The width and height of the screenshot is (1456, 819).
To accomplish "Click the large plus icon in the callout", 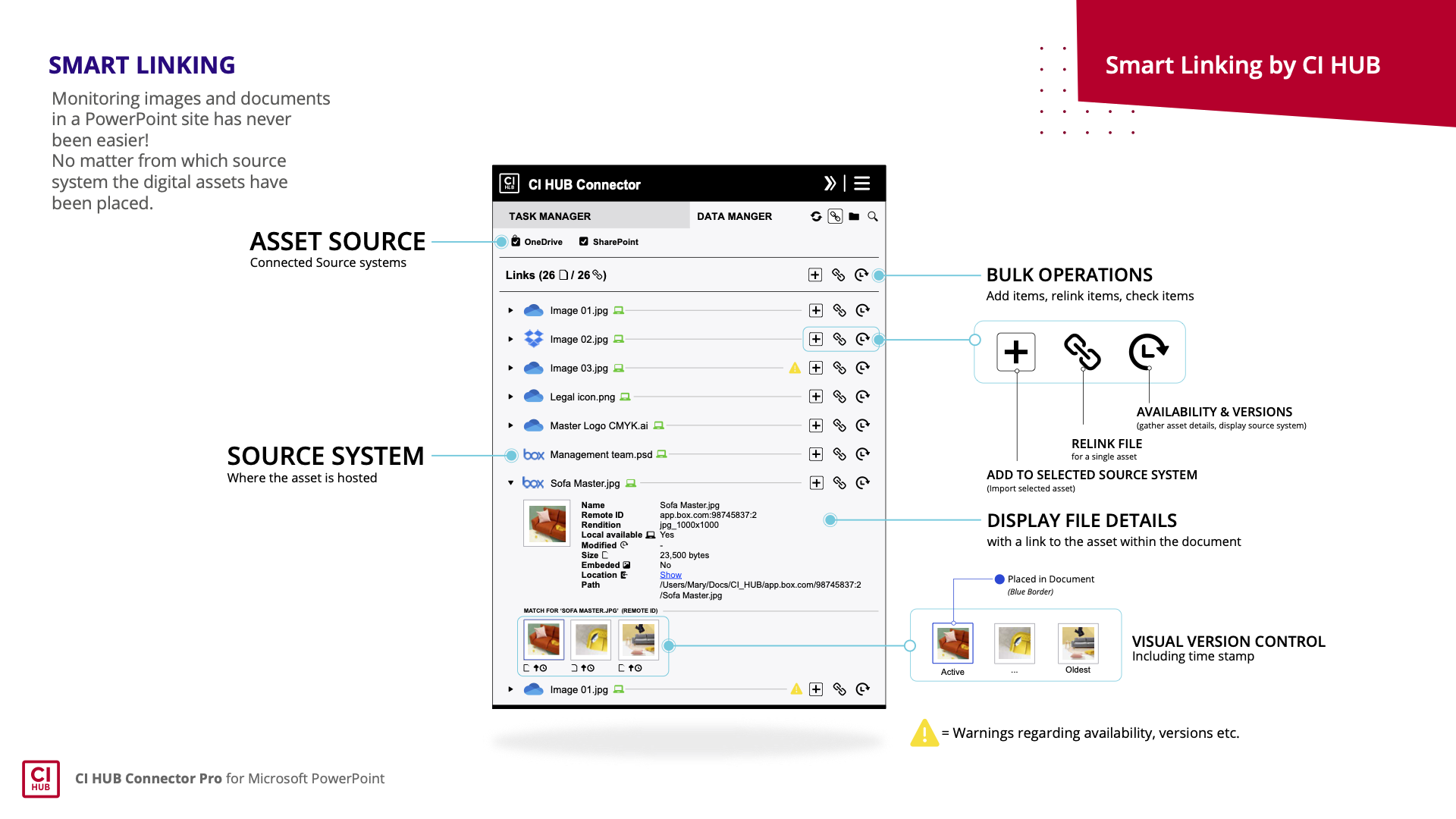I will pyautogui.click(x=1016, y=352).
